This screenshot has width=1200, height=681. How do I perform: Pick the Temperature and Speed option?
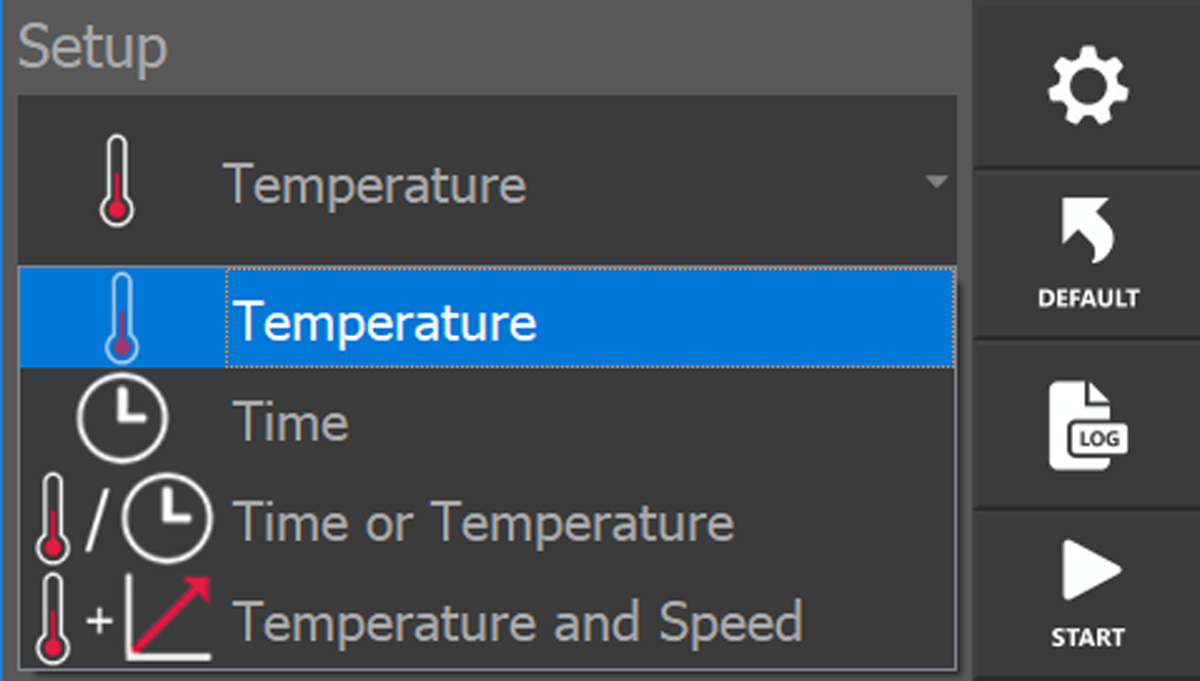[x=517, y=621]
